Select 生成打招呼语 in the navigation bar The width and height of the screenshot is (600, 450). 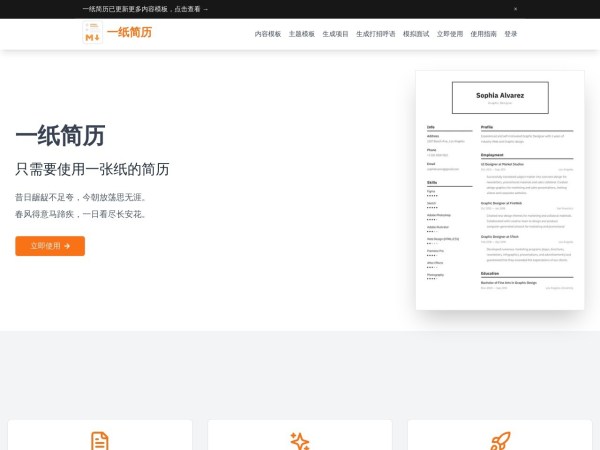[x=375, y=34]
